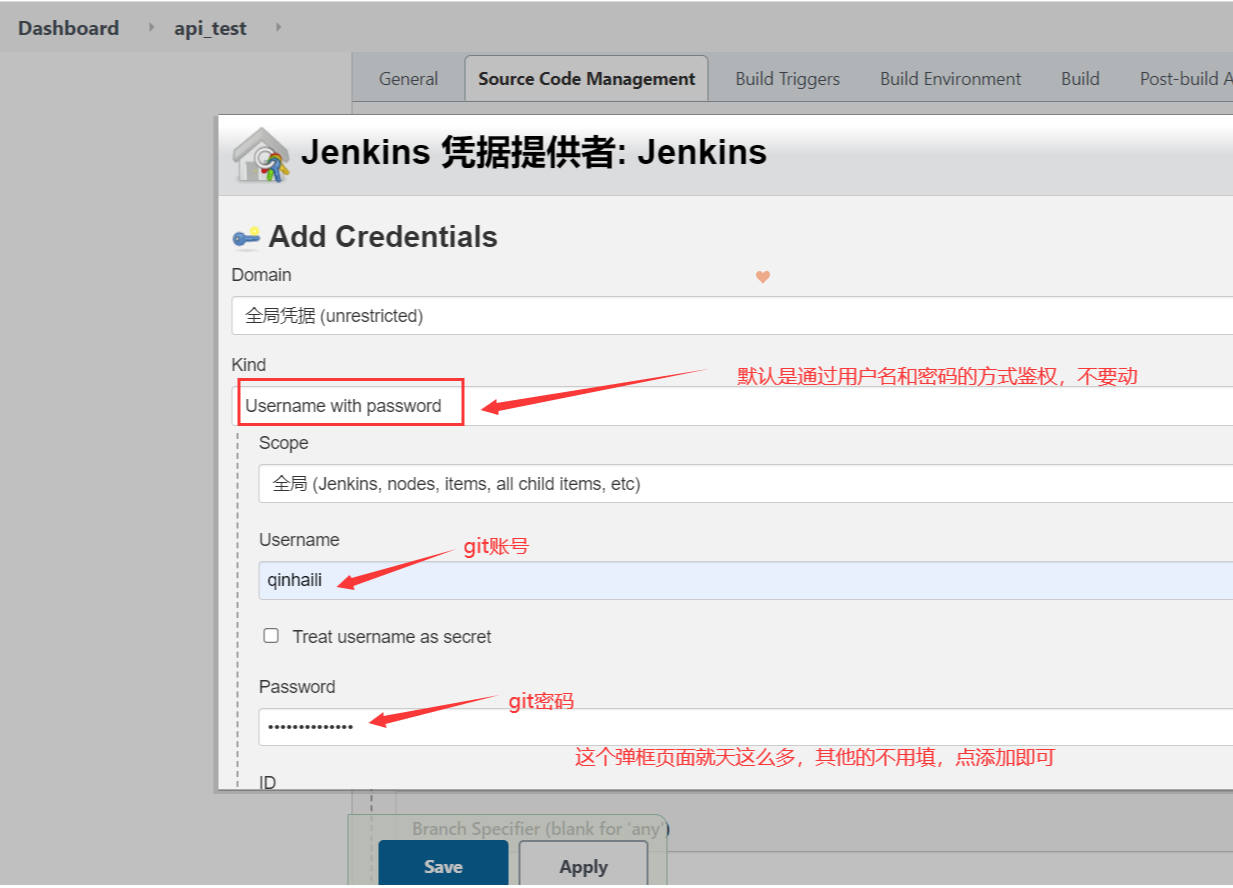Image resolution: width=1233 pixels, height=888 pixels.
Task: Open the Domain dropdown showing 全局凭据 (unrestricted)
Action: pos(732,316)
